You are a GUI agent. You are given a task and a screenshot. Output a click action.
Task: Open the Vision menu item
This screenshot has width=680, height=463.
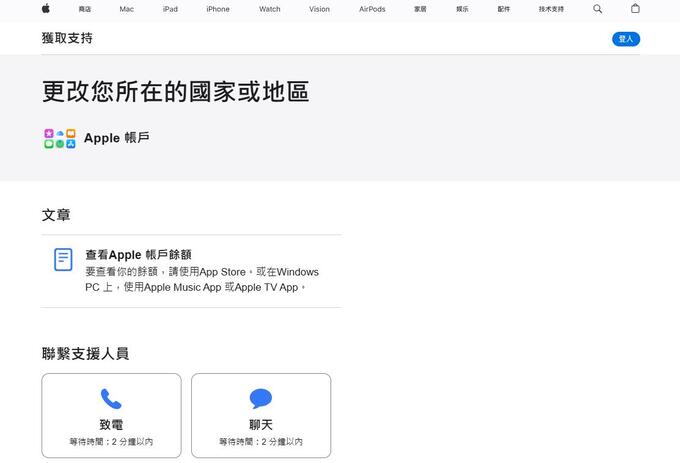tap(319, 9)
